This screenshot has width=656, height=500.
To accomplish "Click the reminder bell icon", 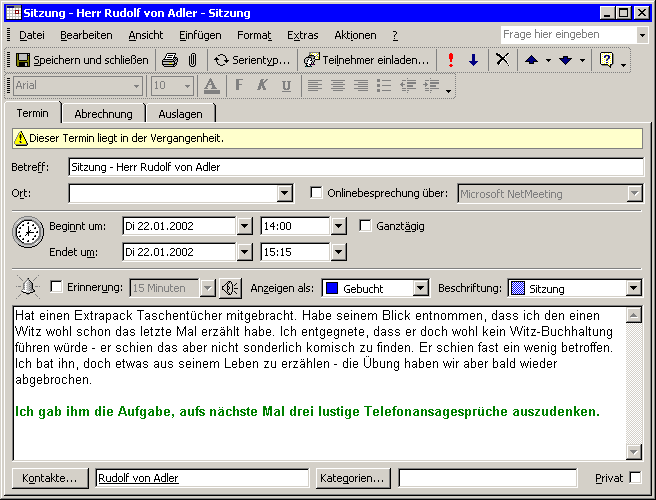I will coord(28,287).
